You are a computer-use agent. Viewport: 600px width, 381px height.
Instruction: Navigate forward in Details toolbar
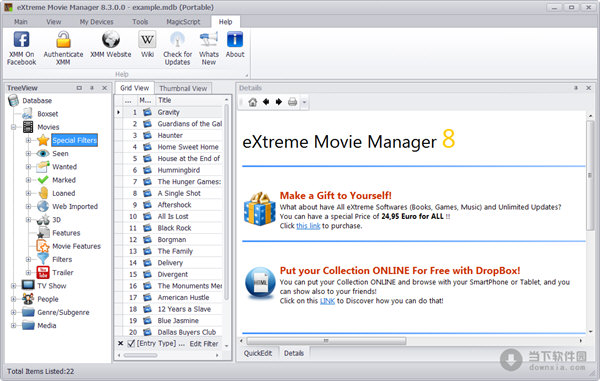click(279, 102)
